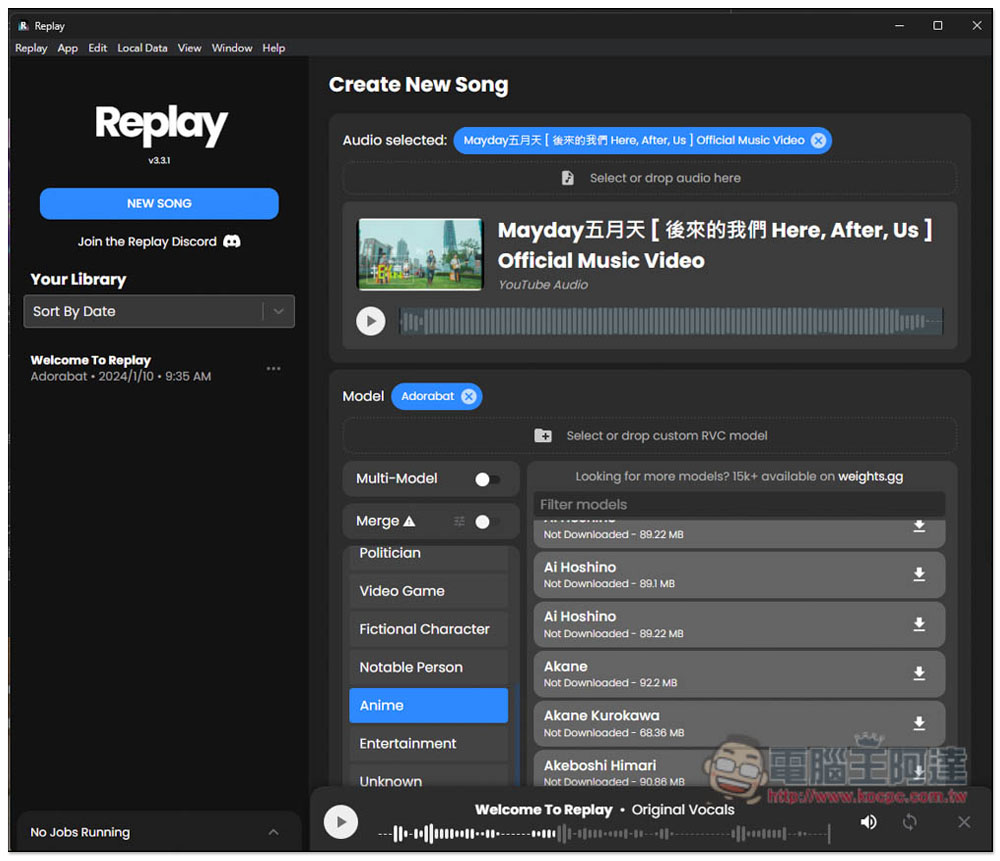This screenshot has width=1000, height=861.
Task: Click folder-plus icon for custom RVC model
Action: click(543, 436)
